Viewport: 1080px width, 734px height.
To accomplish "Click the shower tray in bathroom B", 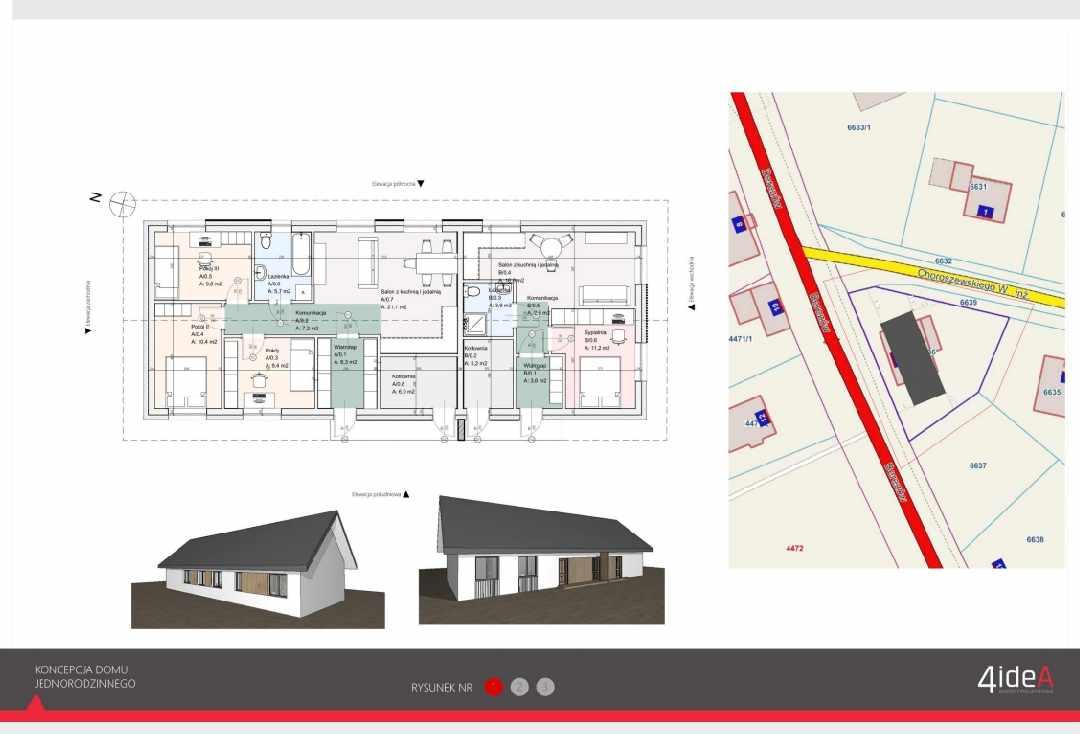I will click(x=475, y=324).
